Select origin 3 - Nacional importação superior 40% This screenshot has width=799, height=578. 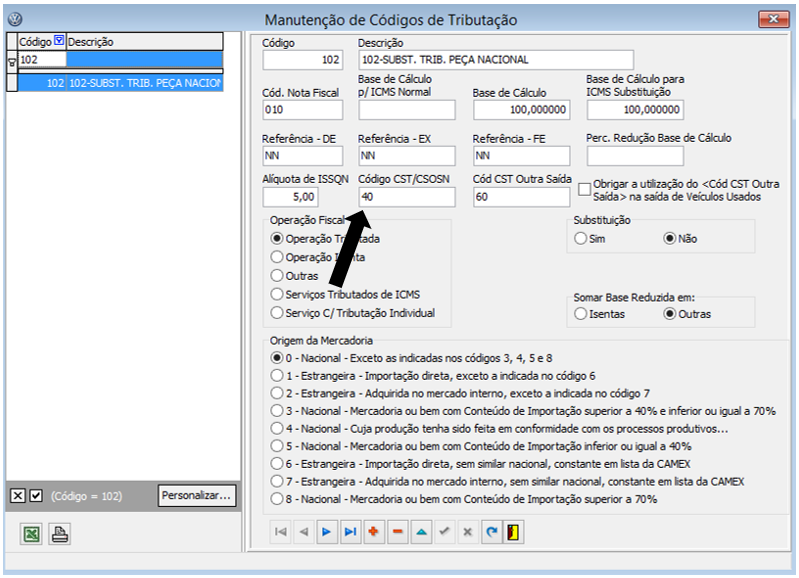click(277, 411)
